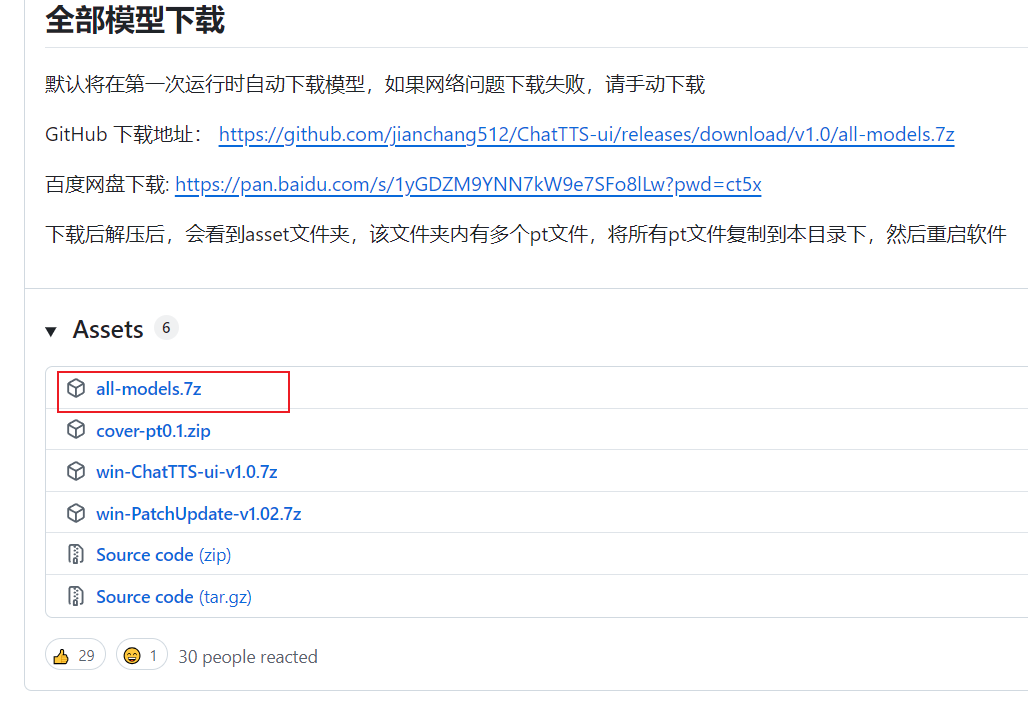1028x702 pixels.
Task: Click the line starting with 下载后解压后
Action: [526, 235]
